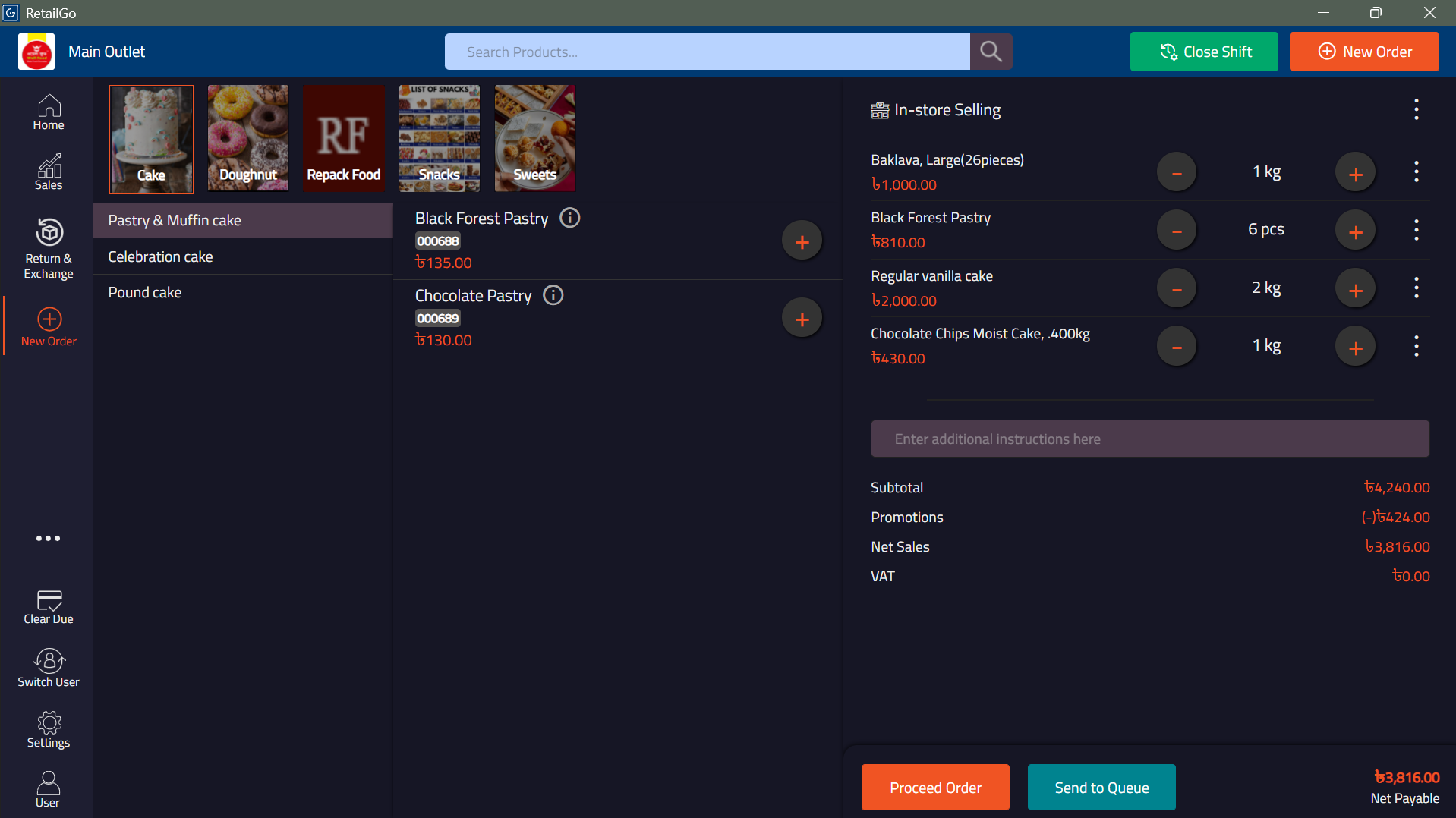Open options for Regular vanilla cake

click(1417, 288)
